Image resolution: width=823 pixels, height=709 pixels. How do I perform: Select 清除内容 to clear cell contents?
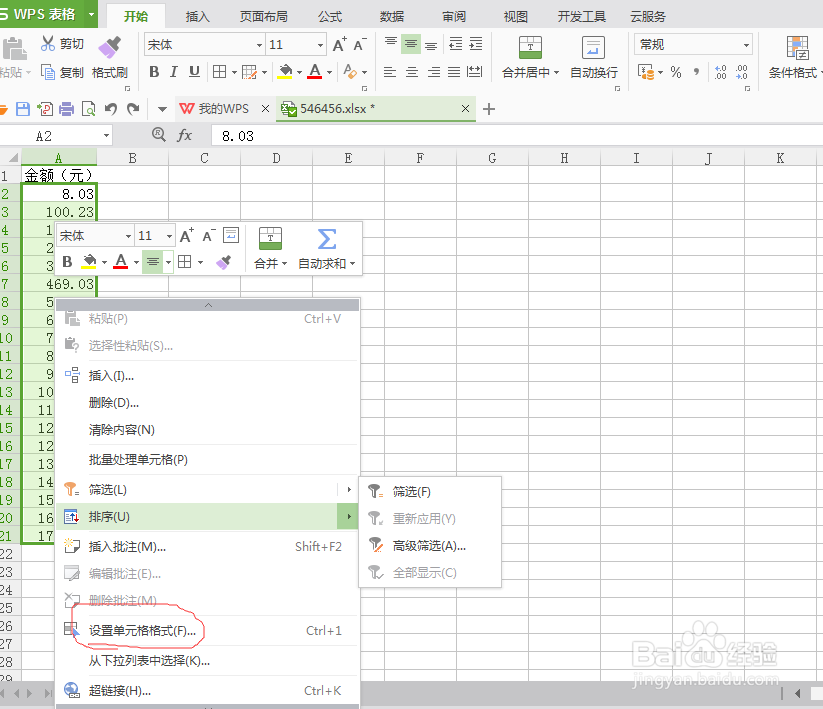pos(120,429)
